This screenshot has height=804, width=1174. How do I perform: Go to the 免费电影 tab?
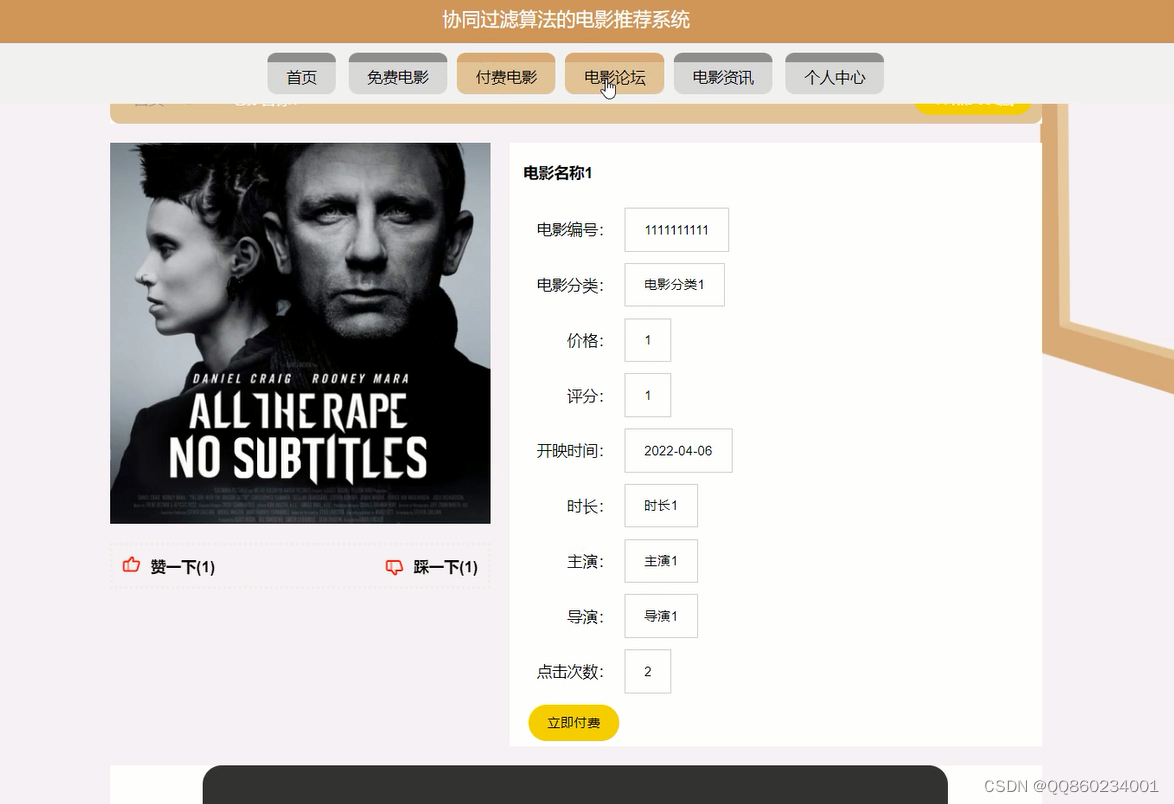coord(398,74)
